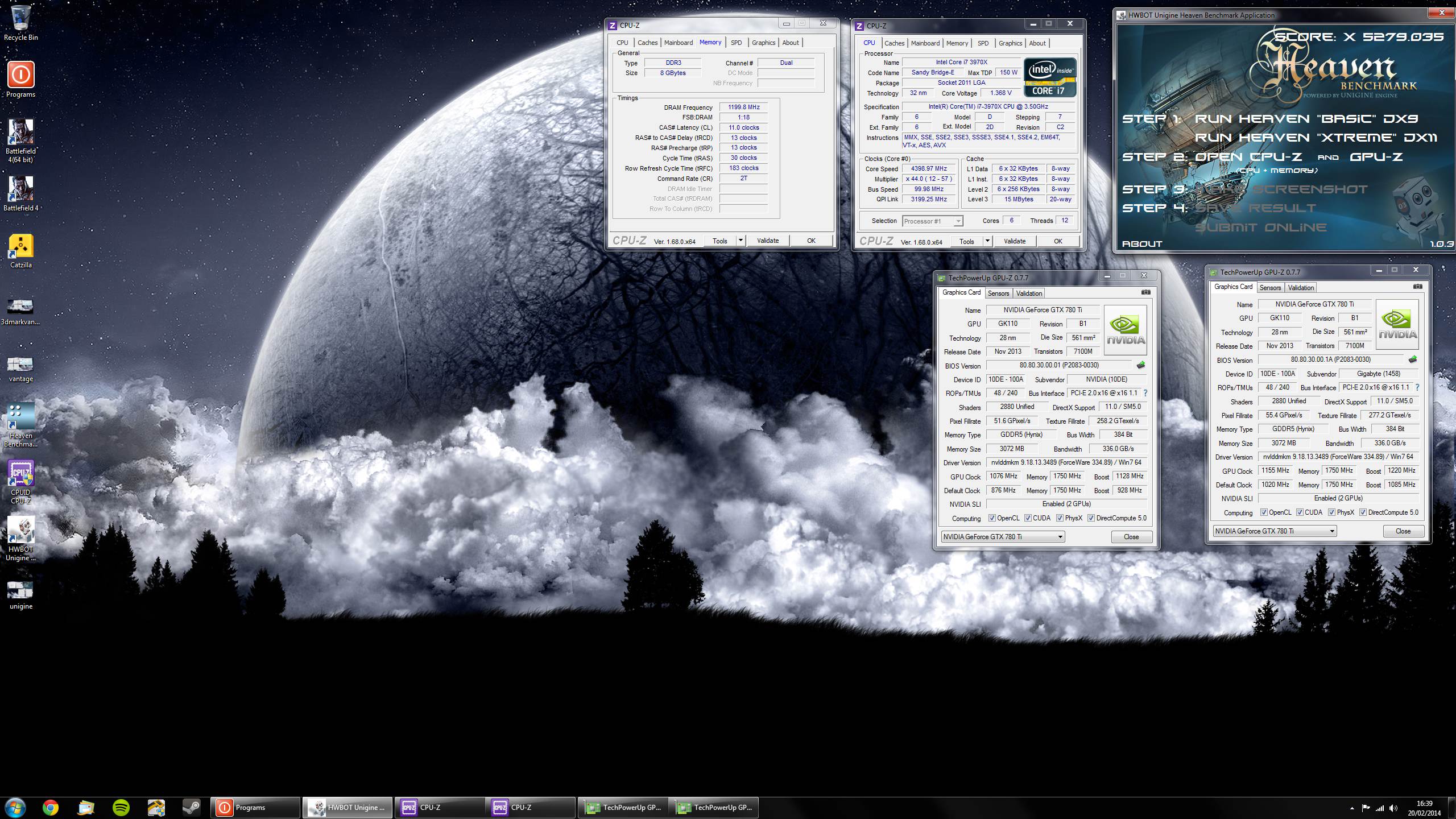The image size is (1456, 819).
Task: Open Windows Explorer from the taskbar
Action: [x=86, y=807]
